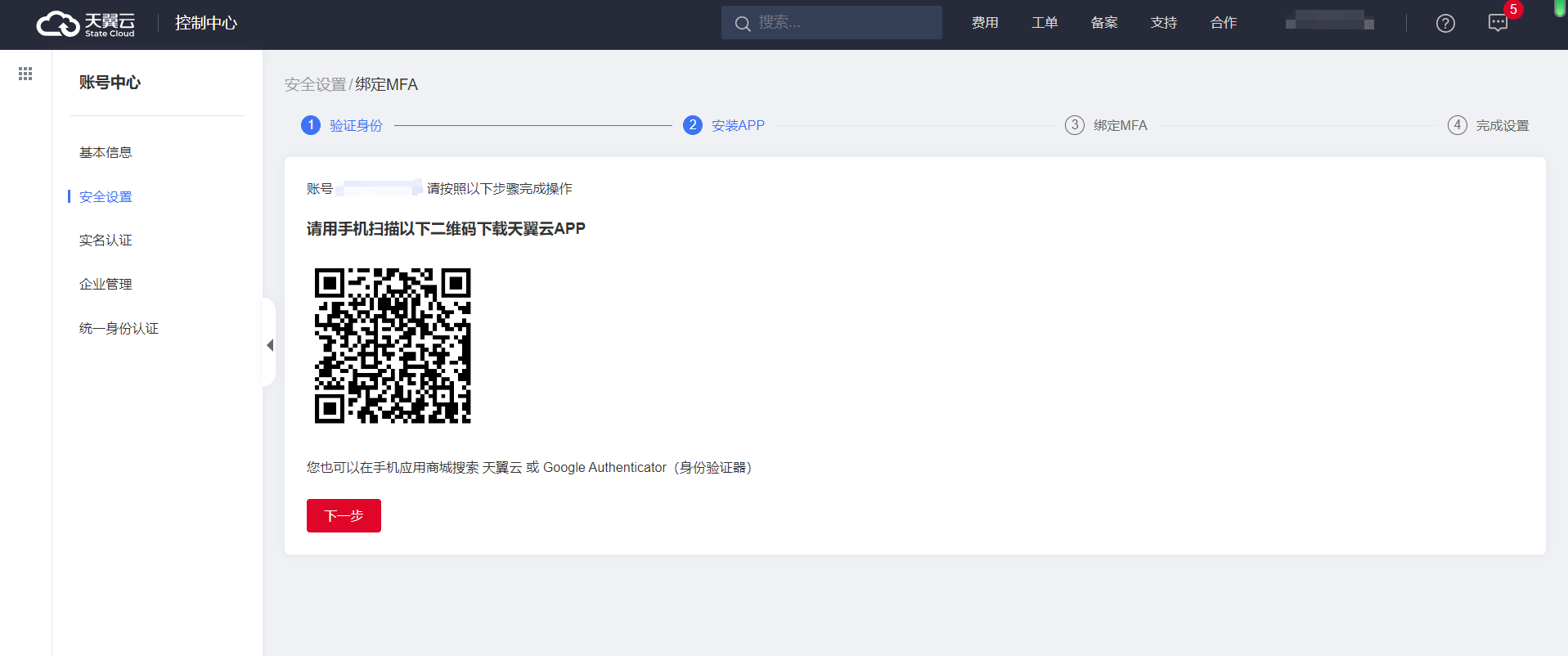Click the Google Authenticator hint text

click(529, 467)
